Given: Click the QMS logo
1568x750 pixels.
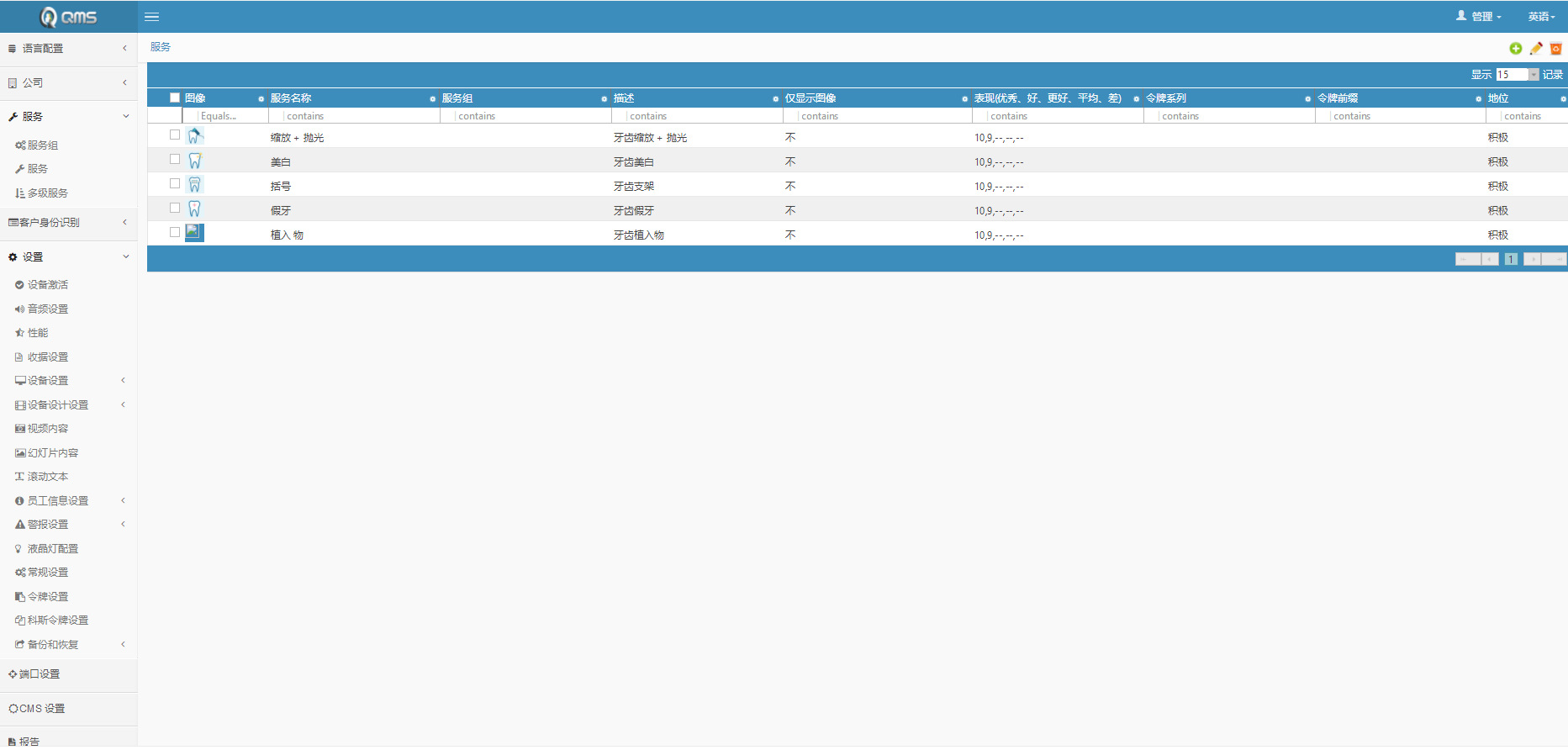Looking at the screenshot, I should [69, 17].
